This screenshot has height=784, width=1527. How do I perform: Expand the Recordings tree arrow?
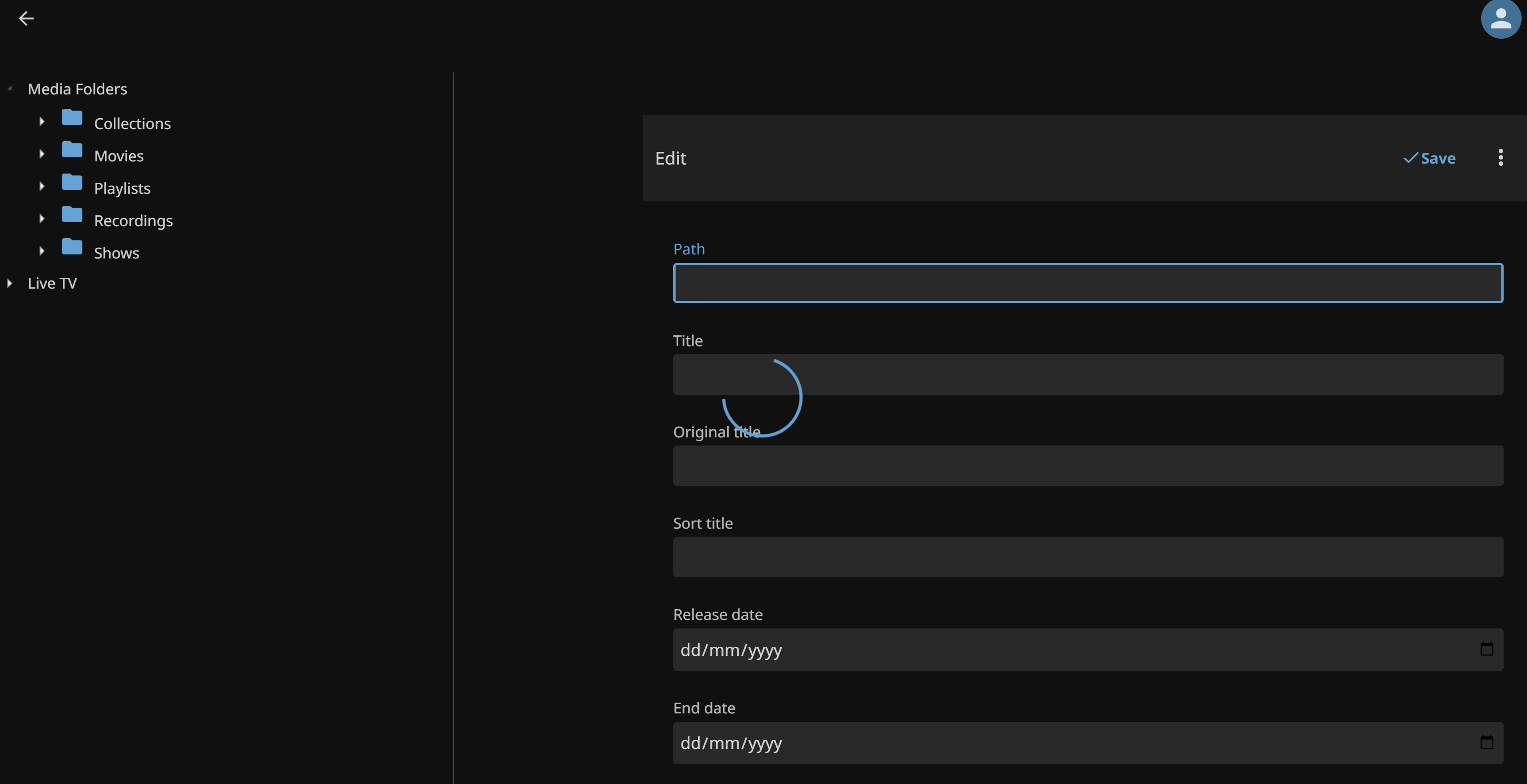coord(41,218)
